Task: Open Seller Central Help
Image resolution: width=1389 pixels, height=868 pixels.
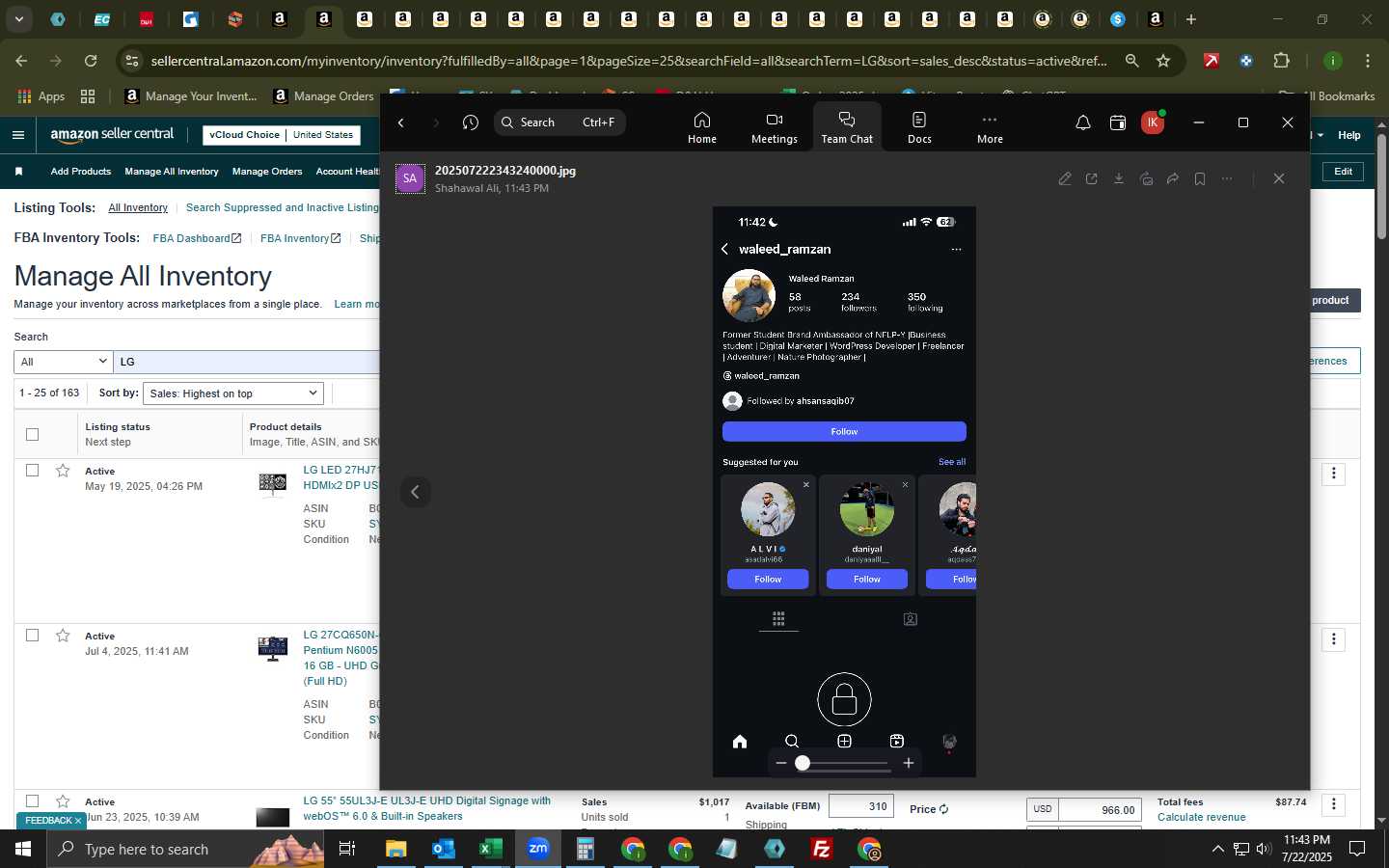Action: click(1348, 135)
